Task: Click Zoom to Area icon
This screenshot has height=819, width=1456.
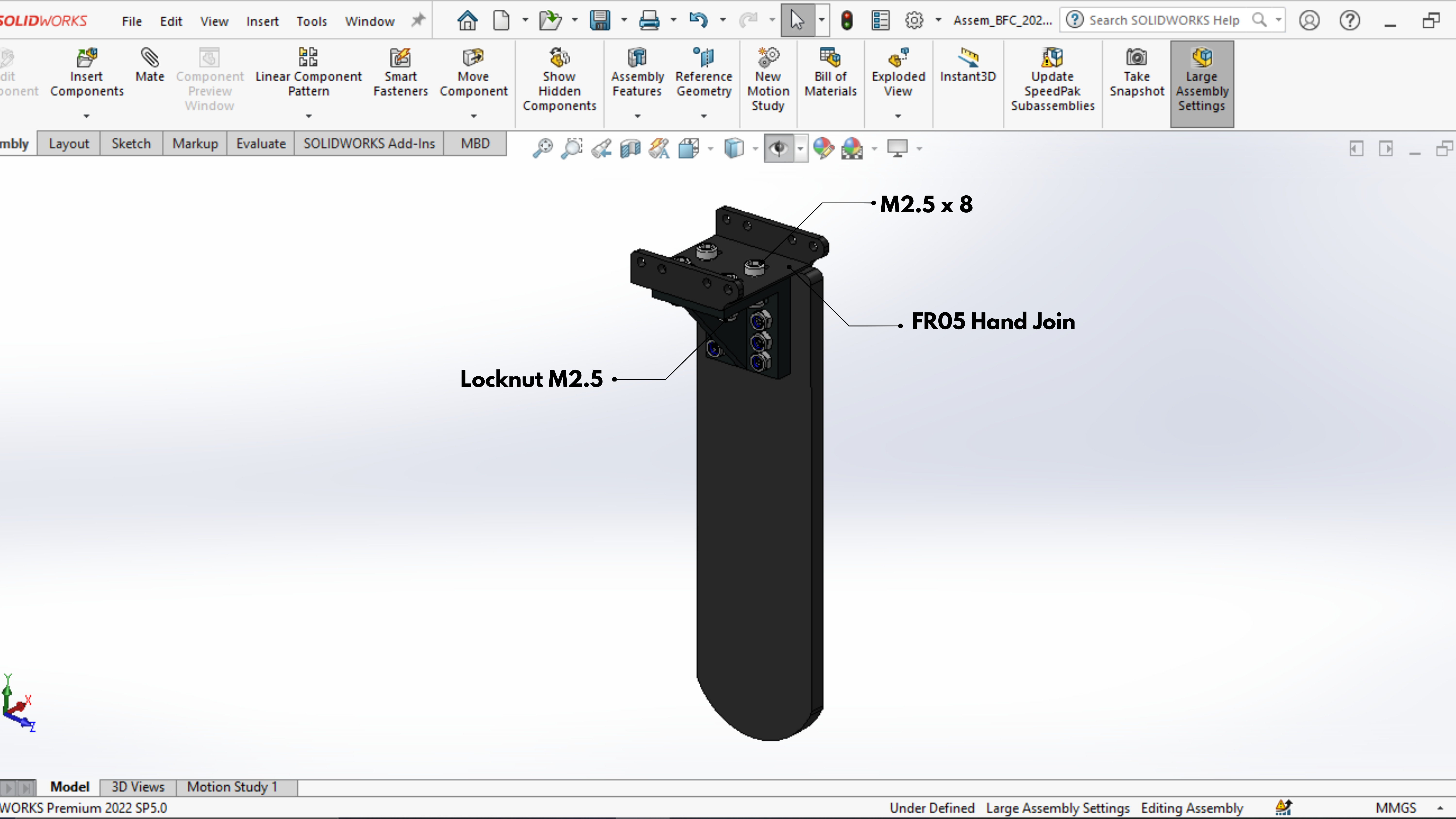Action: click(x=572, y=148)
